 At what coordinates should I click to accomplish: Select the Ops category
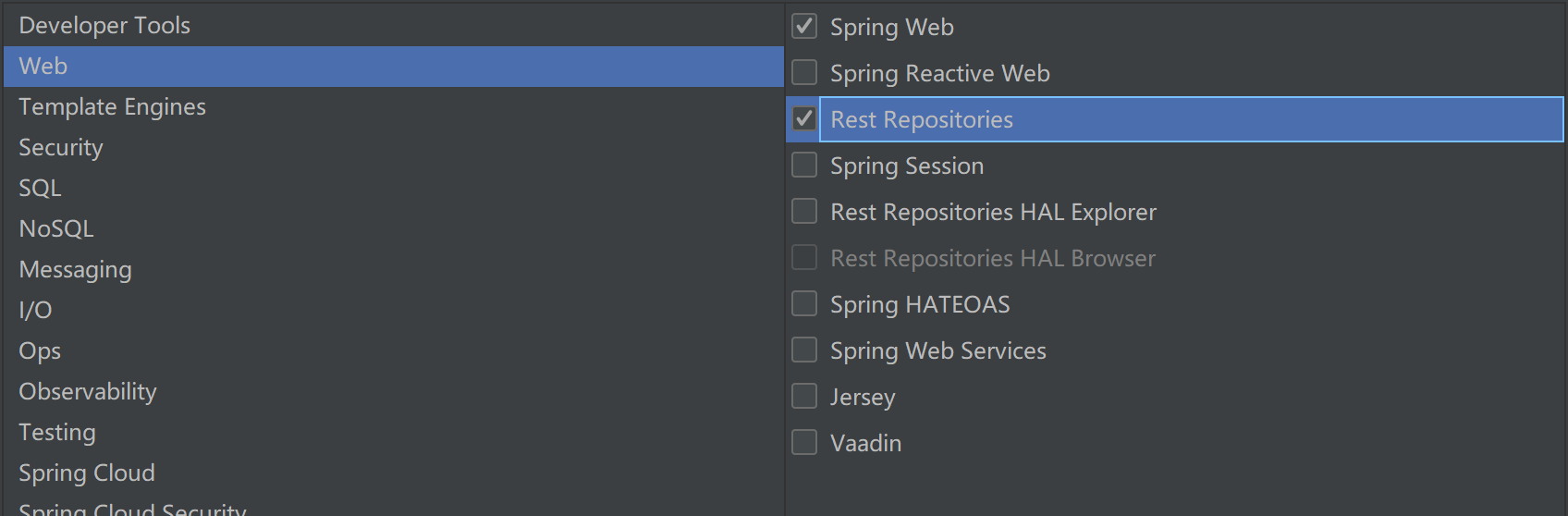click(x=40, y=351)
